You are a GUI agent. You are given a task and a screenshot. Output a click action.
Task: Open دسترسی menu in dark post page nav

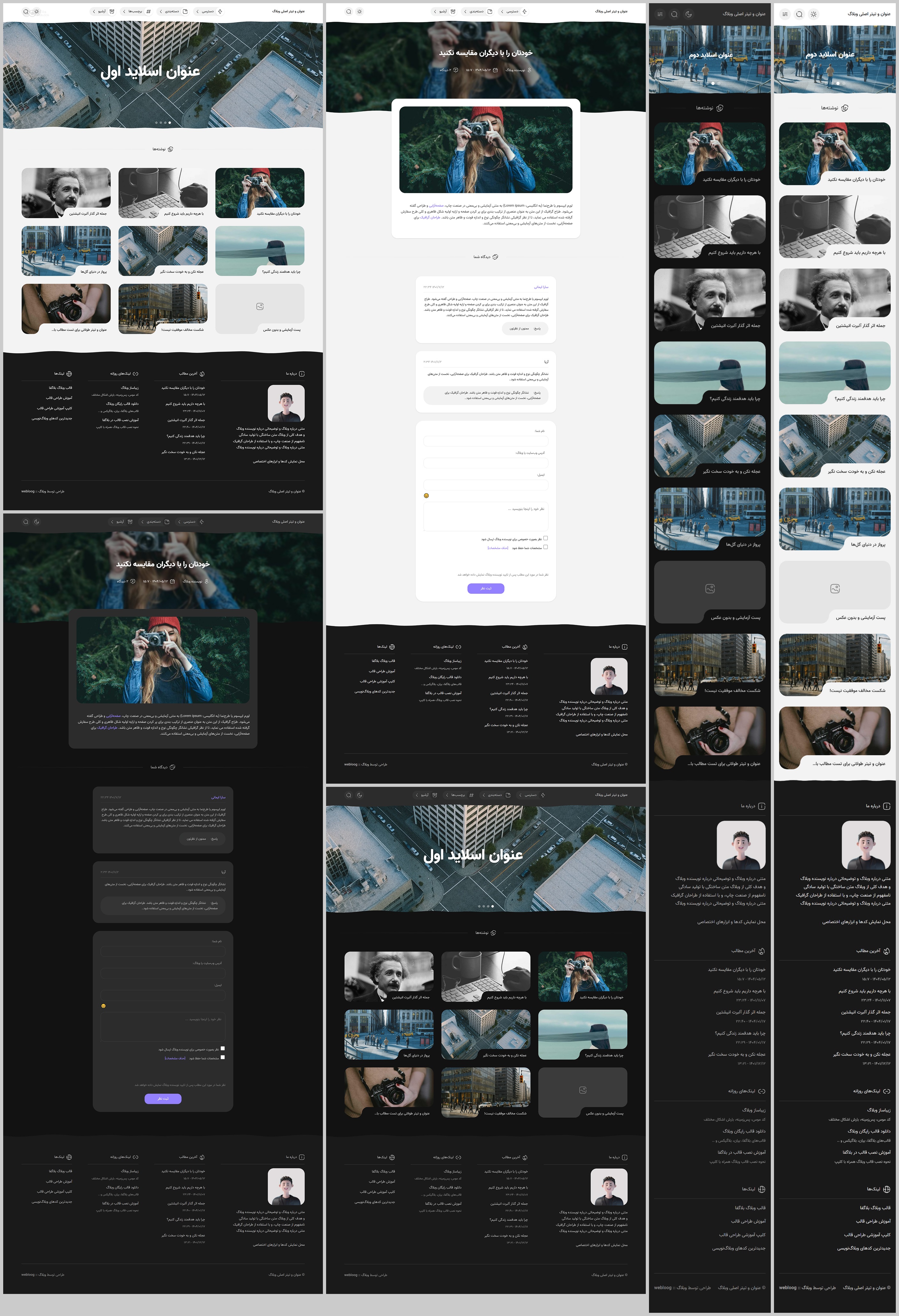click(x=189, y=521)
